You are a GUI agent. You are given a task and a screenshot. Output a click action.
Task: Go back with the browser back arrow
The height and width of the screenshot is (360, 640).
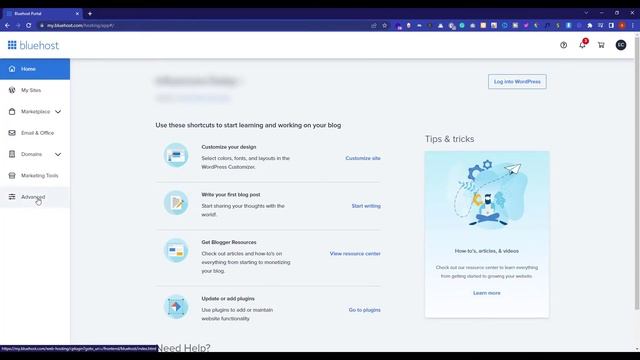click(x=7, y=25)
